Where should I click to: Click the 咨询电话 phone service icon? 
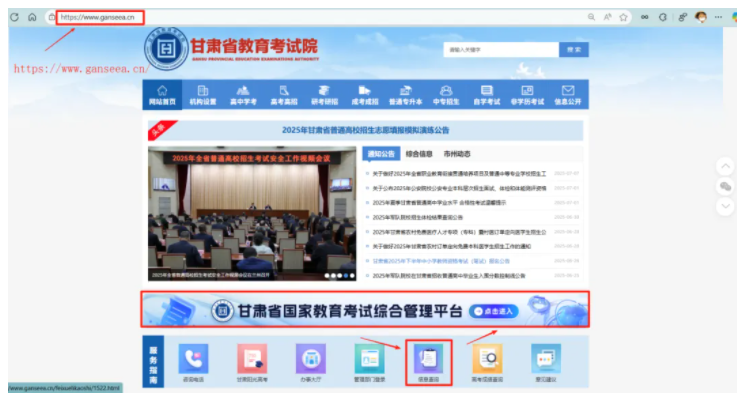194,361
